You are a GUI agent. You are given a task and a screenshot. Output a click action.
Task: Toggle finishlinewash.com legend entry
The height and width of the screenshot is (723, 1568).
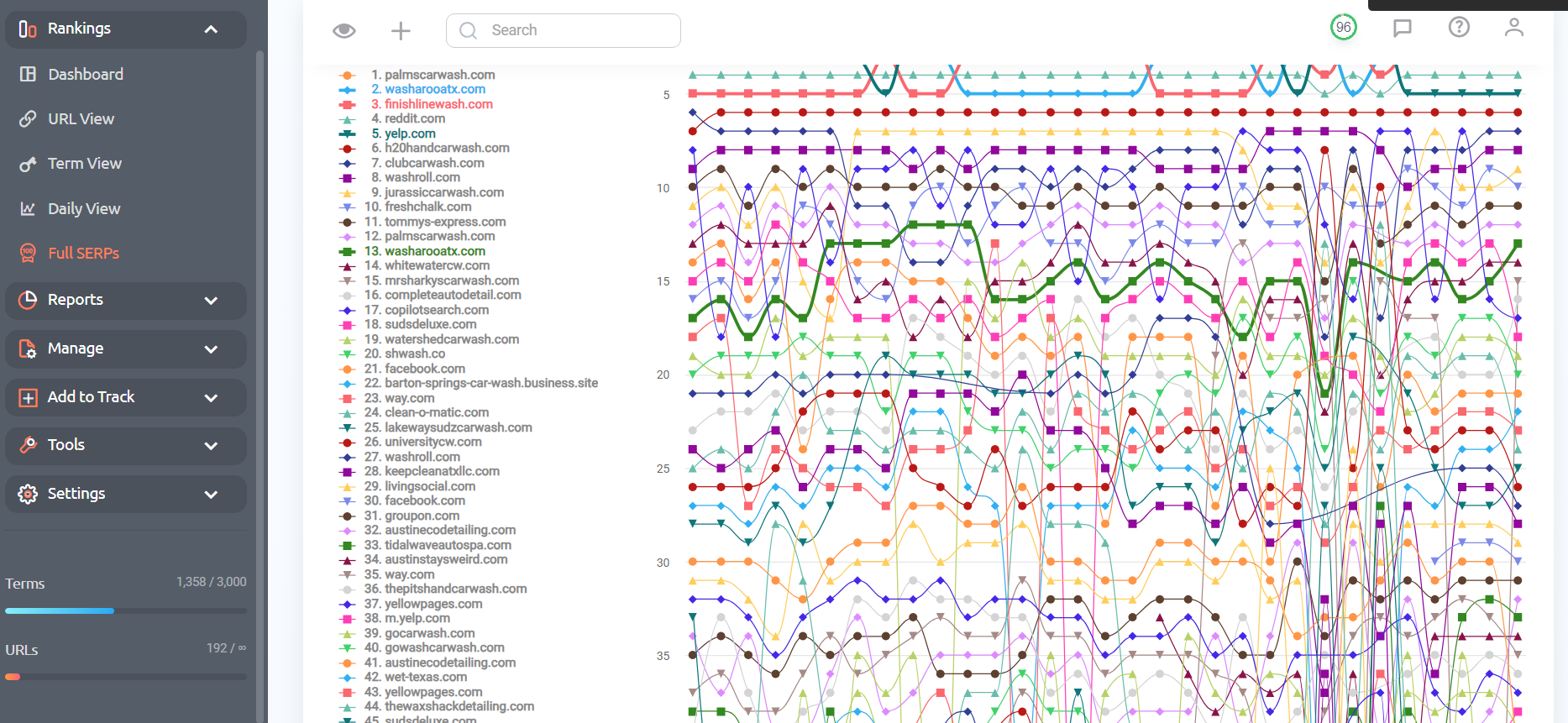pos(432,104)
